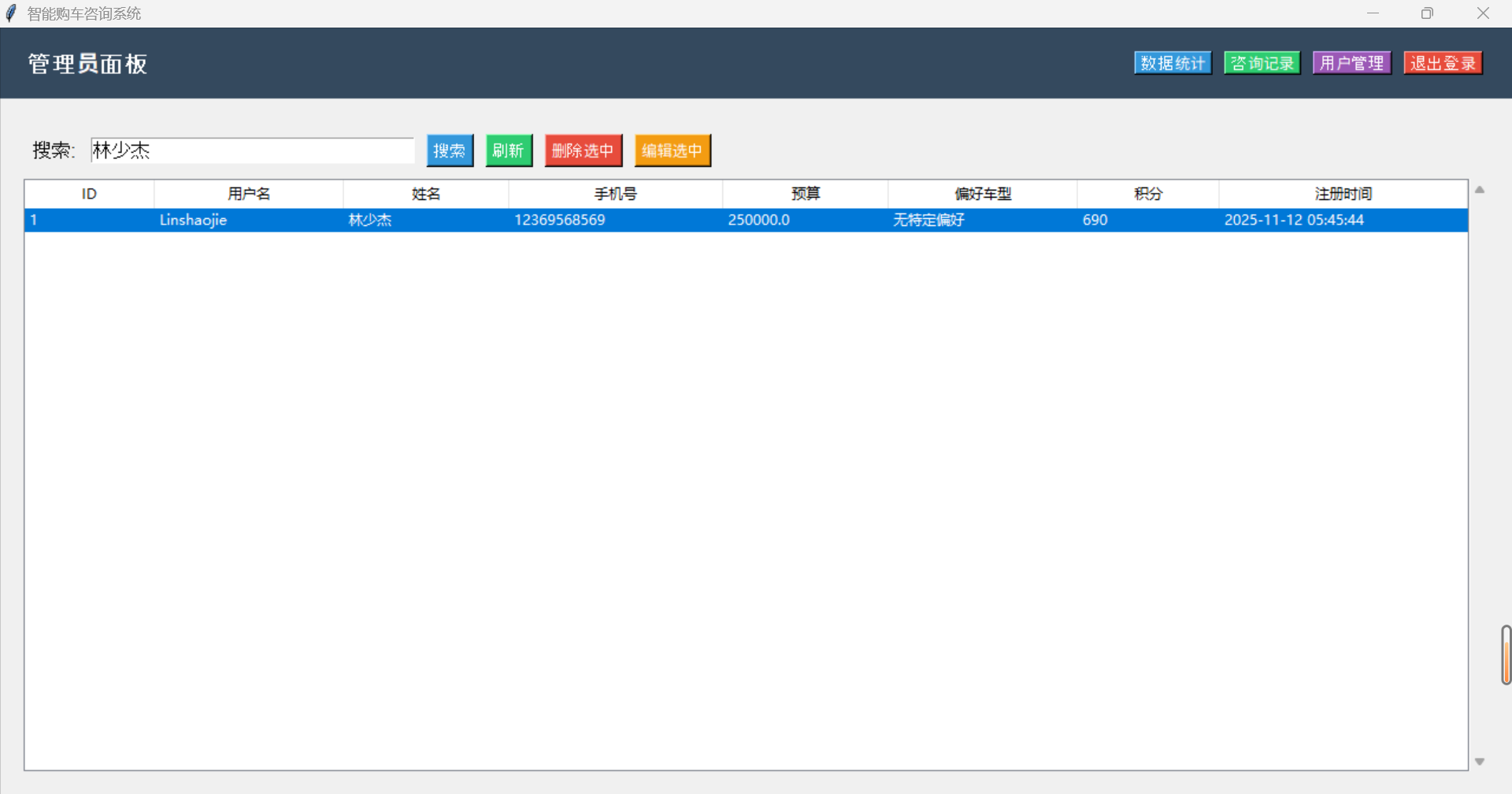The width and height of the screenshot is (1512, 794).
Task: Click the red 删除选中 delete button
Action: [x=584, y=150]
